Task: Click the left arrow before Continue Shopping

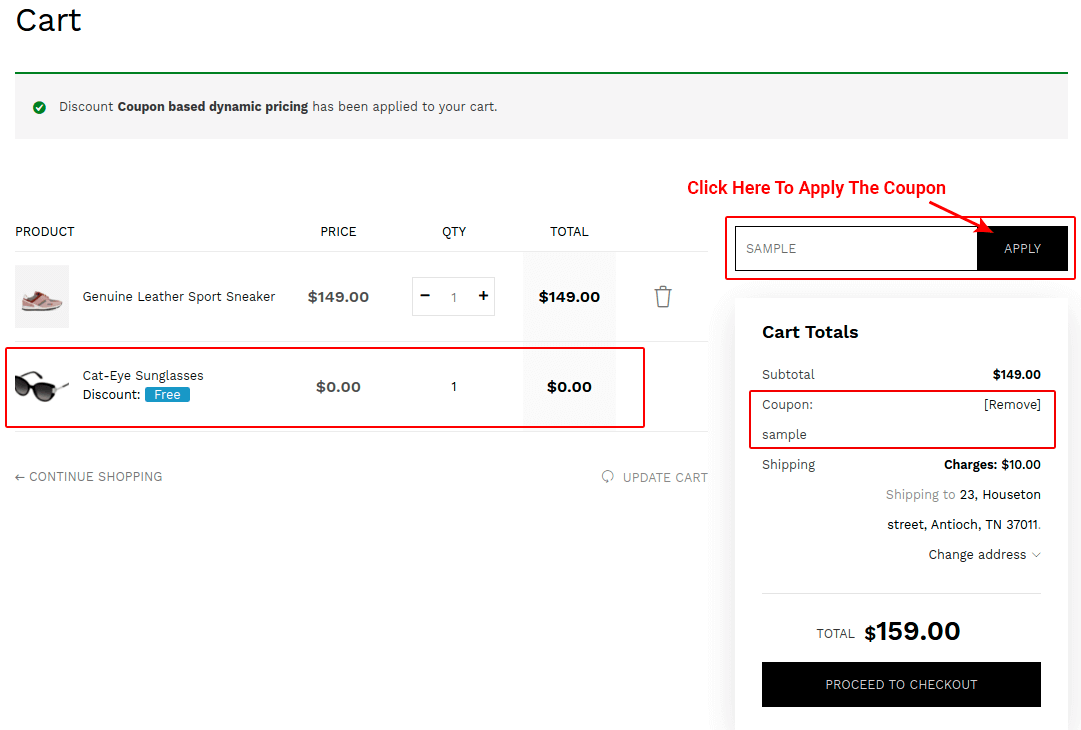Action: [x=19, y=477]
